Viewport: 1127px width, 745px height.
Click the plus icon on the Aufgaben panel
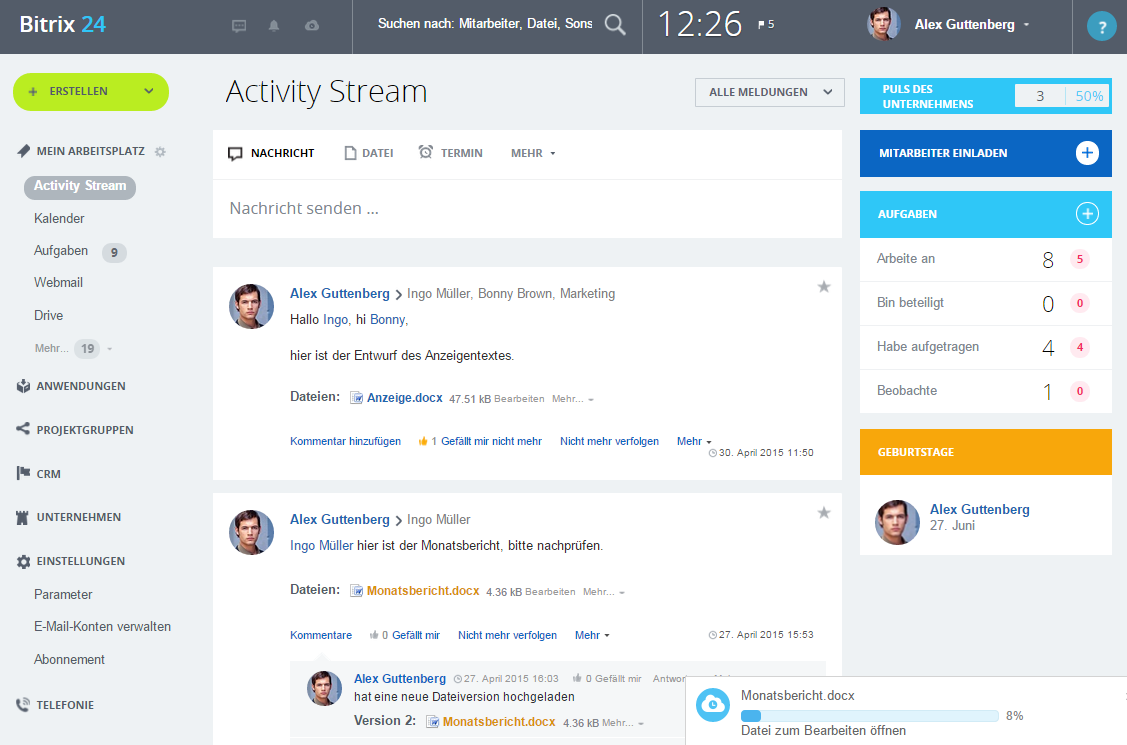coord(1087,214)
